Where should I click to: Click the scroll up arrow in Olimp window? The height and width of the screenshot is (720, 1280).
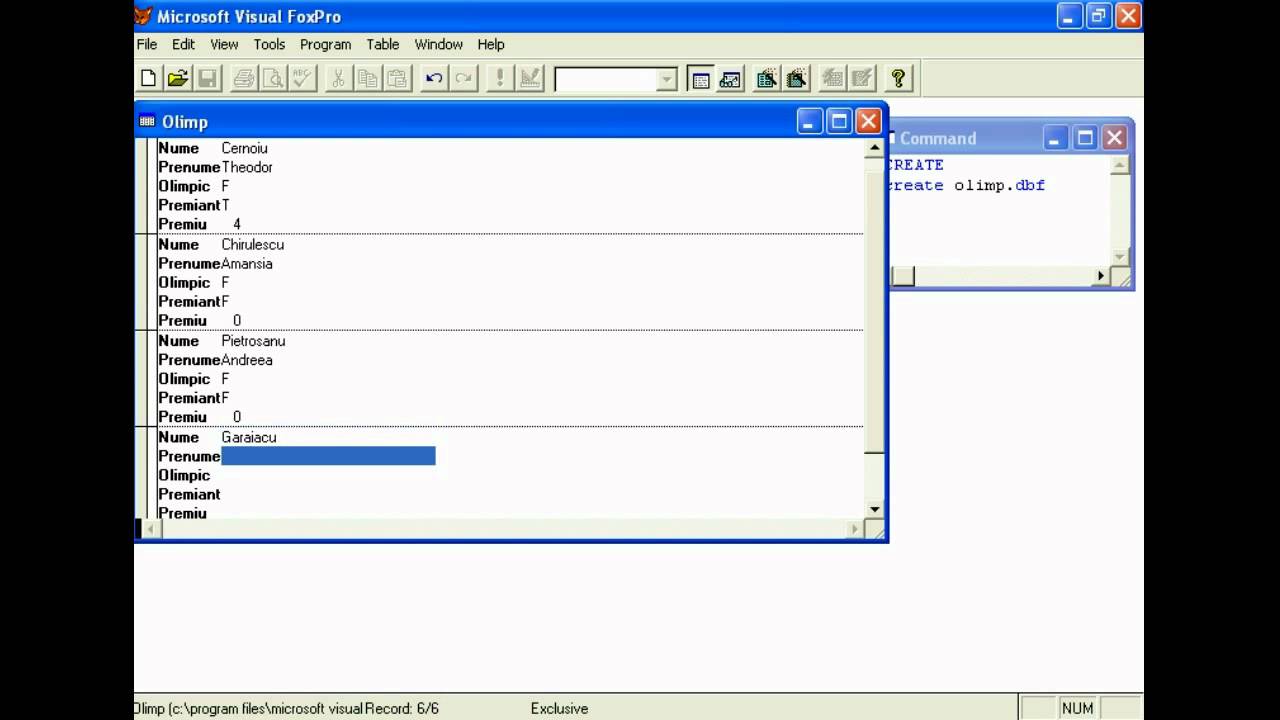click(875, 147)
